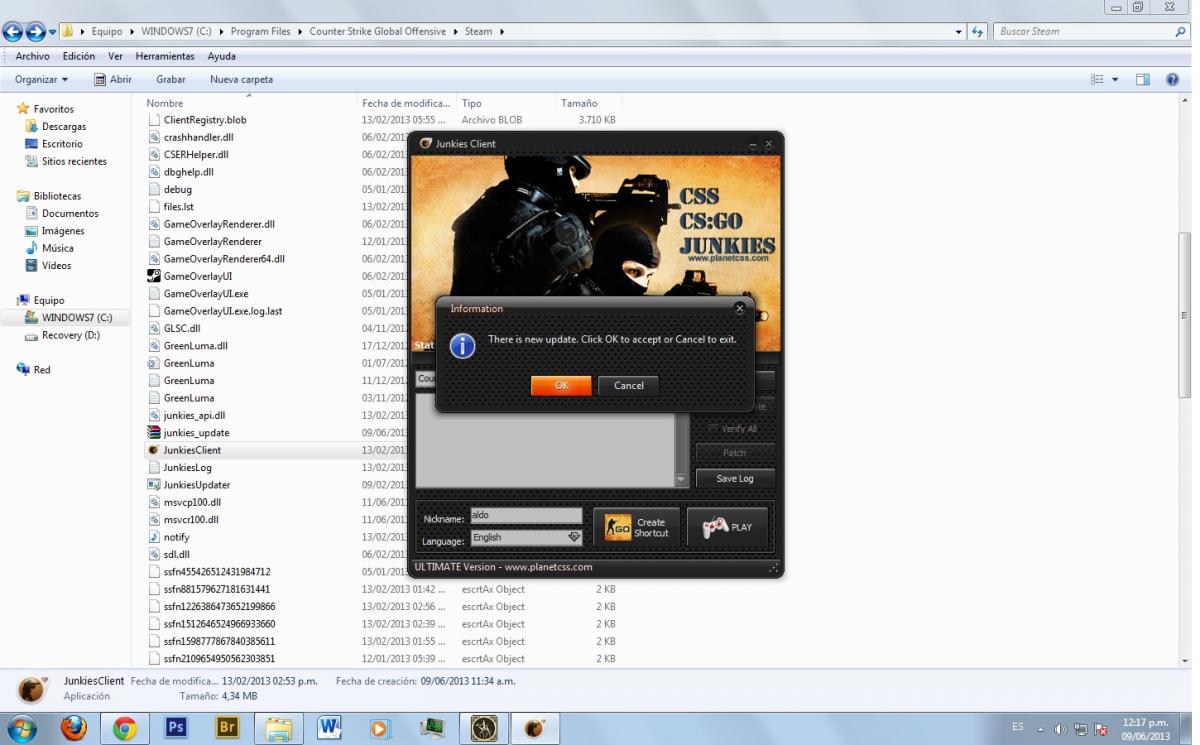Open the address bar history dropdown
This screenshot has width=1200, height=745.
click(x=960, y=32)
